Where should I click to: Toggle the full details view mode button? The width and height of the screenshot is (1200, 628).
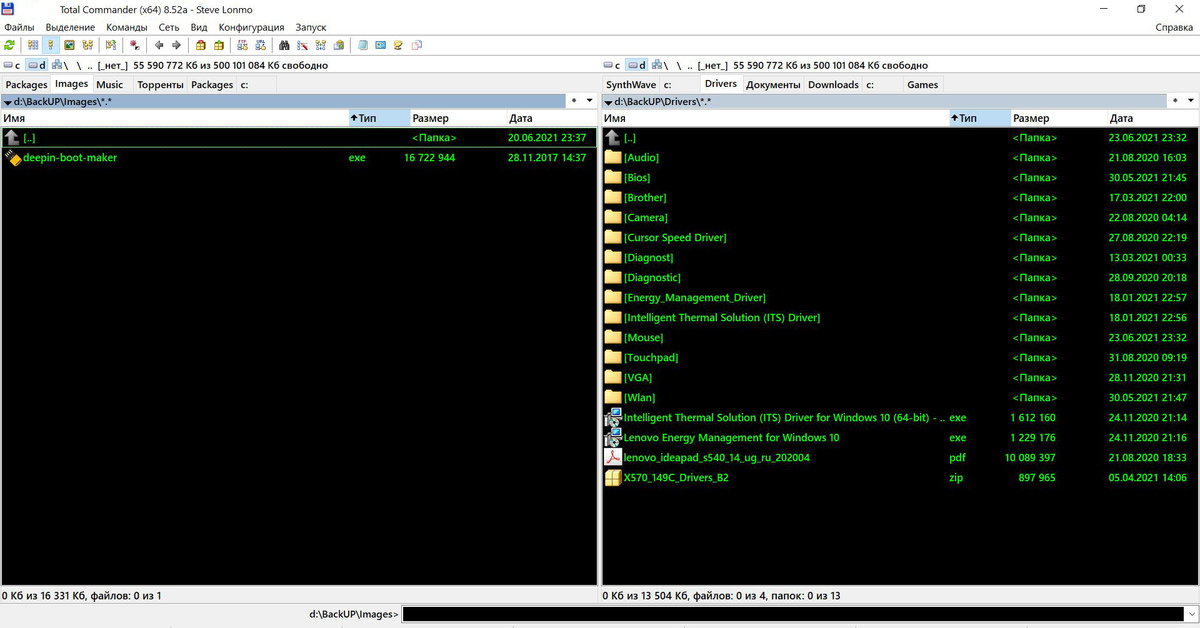[51, 45]
